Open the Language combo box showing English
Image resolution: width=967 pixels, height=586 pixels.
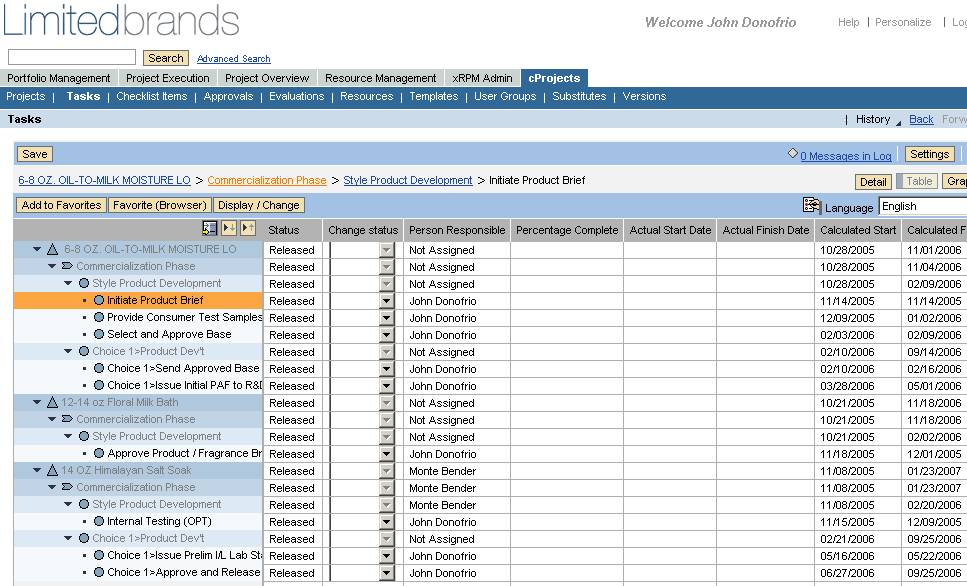(x=923, y=206)
